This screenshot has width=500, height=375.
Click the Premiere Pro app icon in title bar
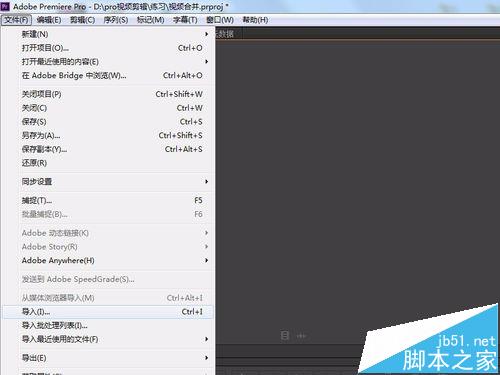tap(5, 6)
